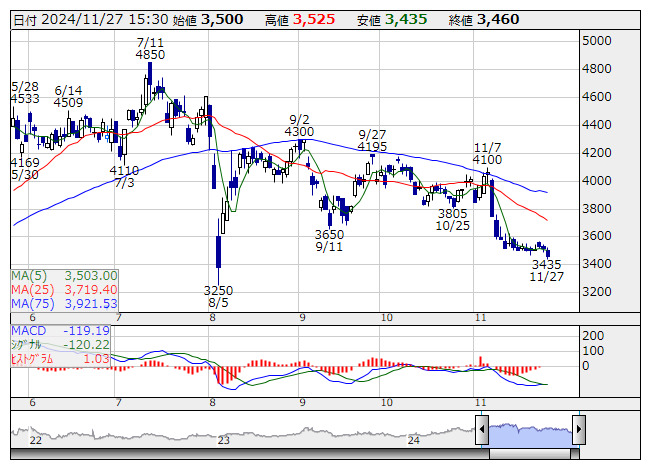Click the last candlestick at 11/27
Image resolution: width=653 pixels, height=470 pixels.
click(x=548, y=253)
